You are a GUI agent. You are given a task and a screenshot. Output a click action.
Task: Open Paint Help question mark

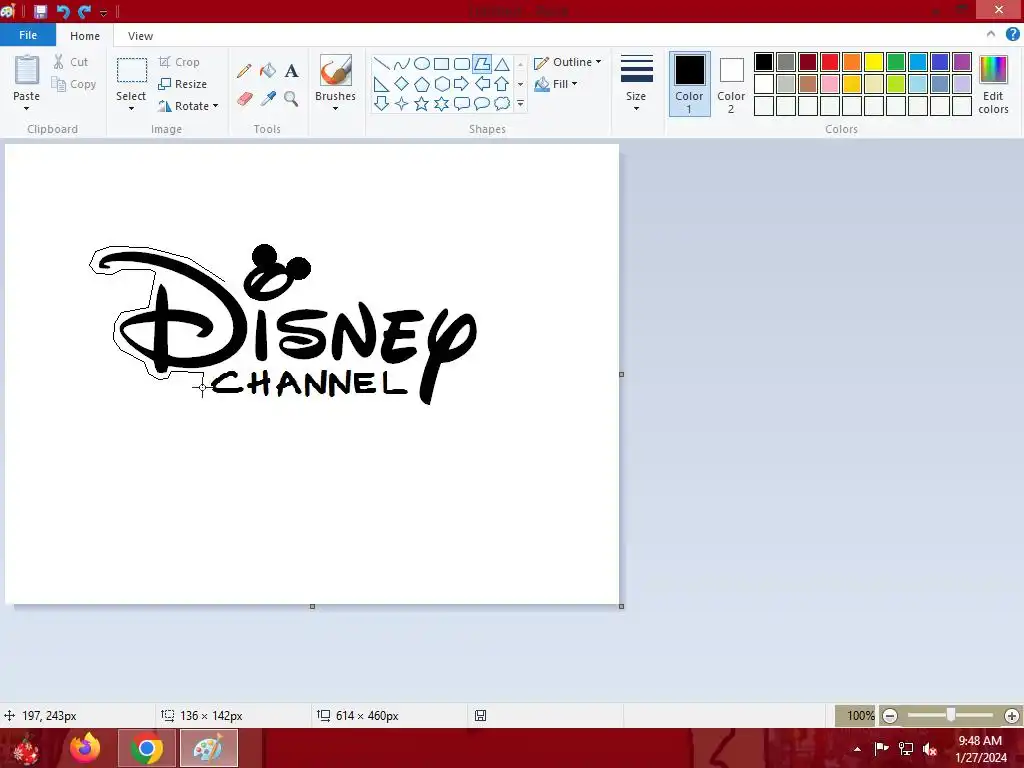click(x=1012, y=35)
